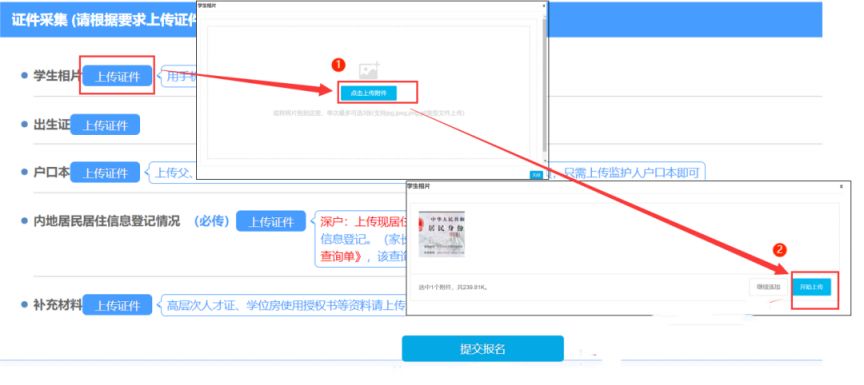Close the second 学生相片 dialog

point(841,187)
